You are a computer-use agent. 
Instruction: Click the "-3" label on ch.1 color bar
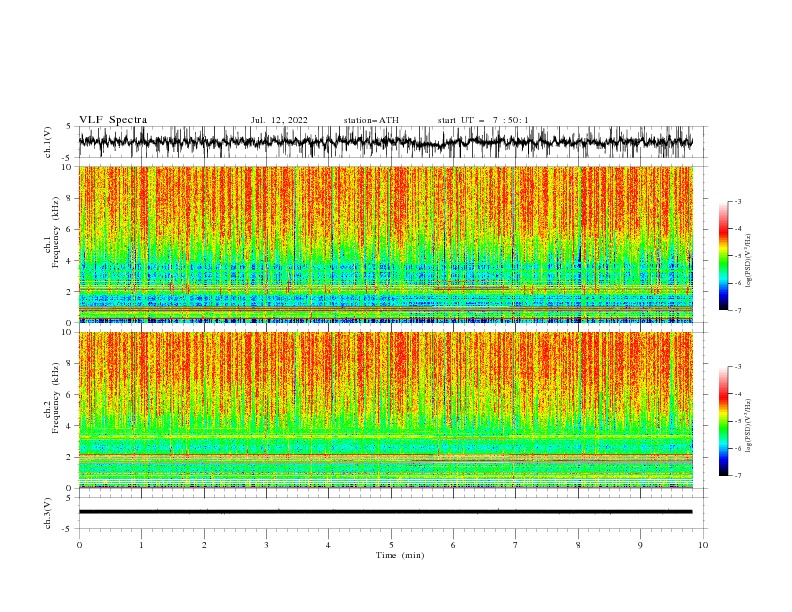pos(737,201)
